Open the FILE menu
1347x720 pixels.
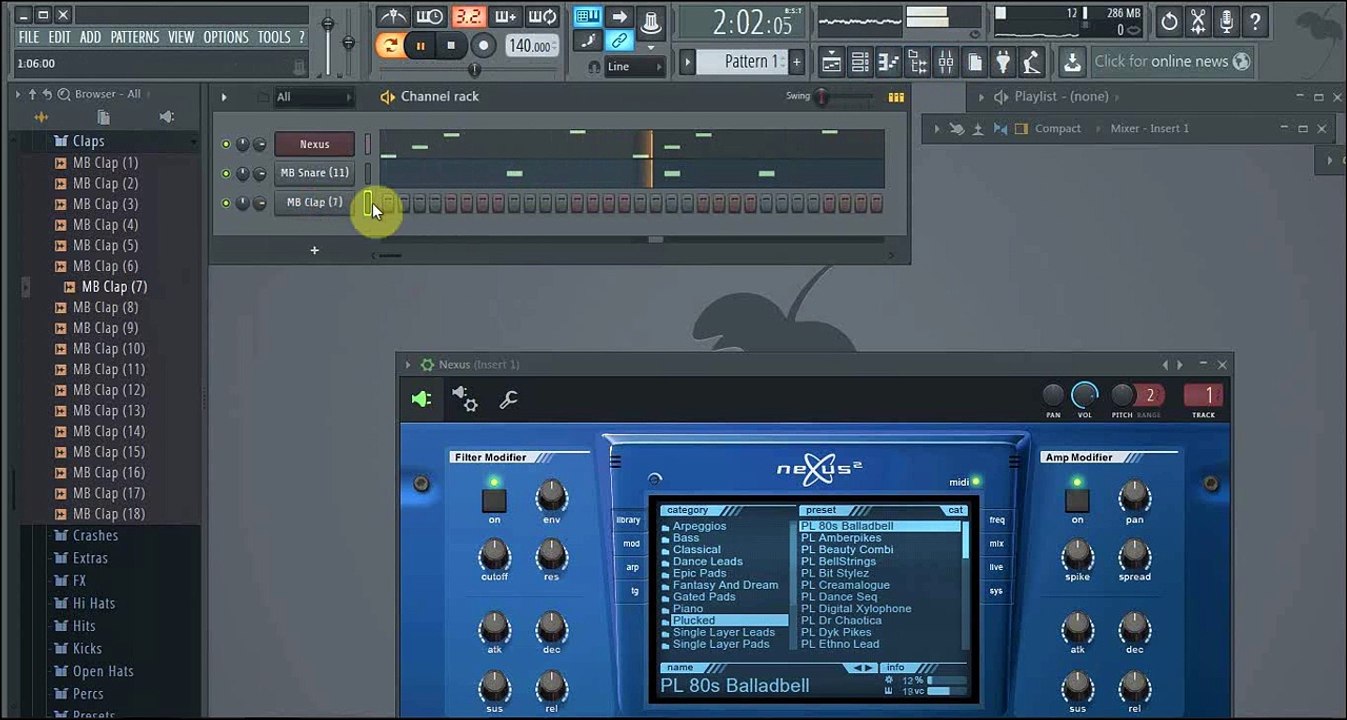(29, 37)
